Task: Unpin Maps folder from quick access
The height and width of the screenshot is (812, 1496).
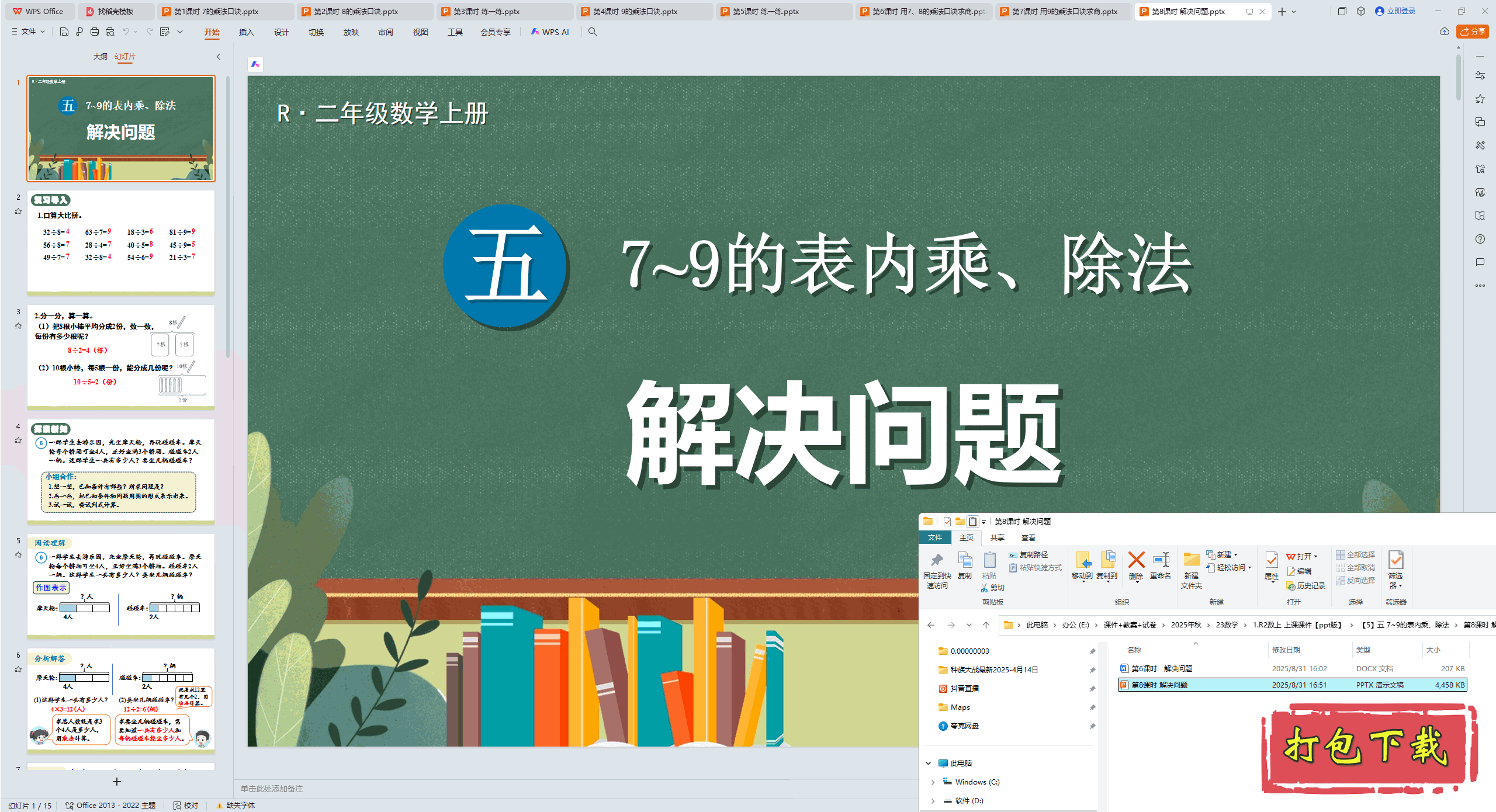Action: pyautogui.click(x=1092, y=707)
